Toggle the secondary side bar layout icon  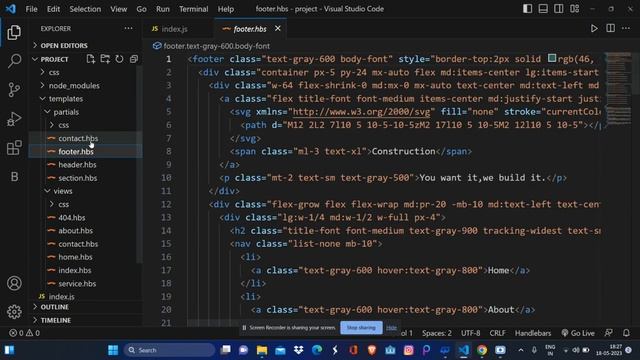[x=558, y=9]
